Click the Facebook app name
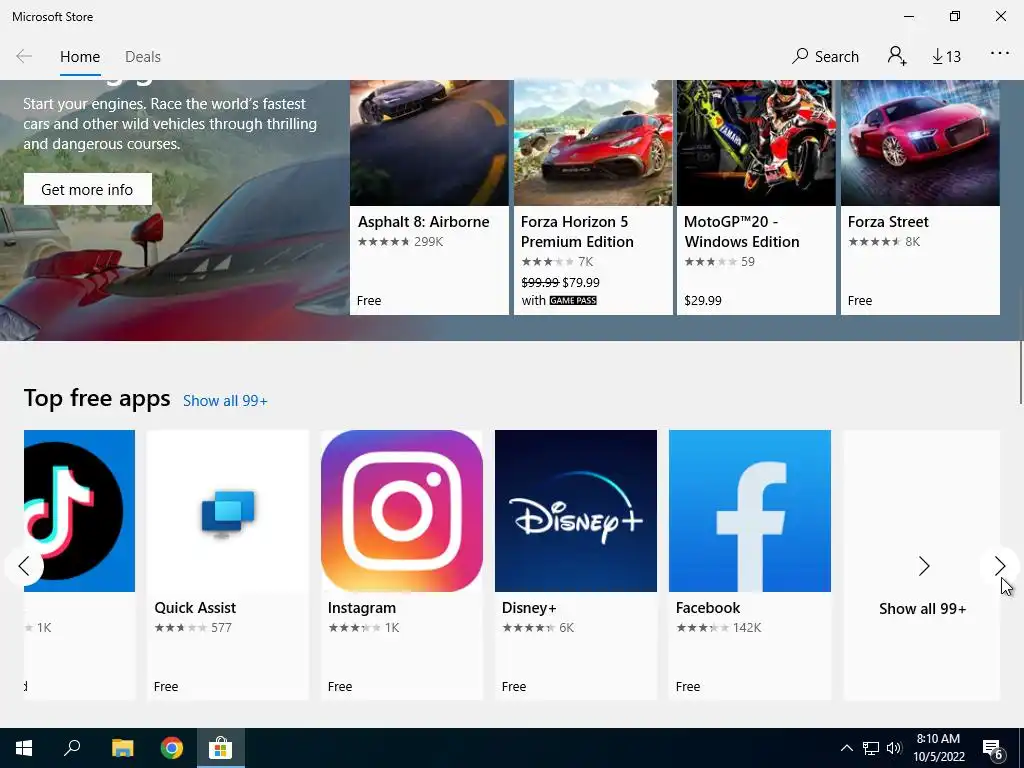Screen dimensions: 1024x768 click(x=708, y=608)
